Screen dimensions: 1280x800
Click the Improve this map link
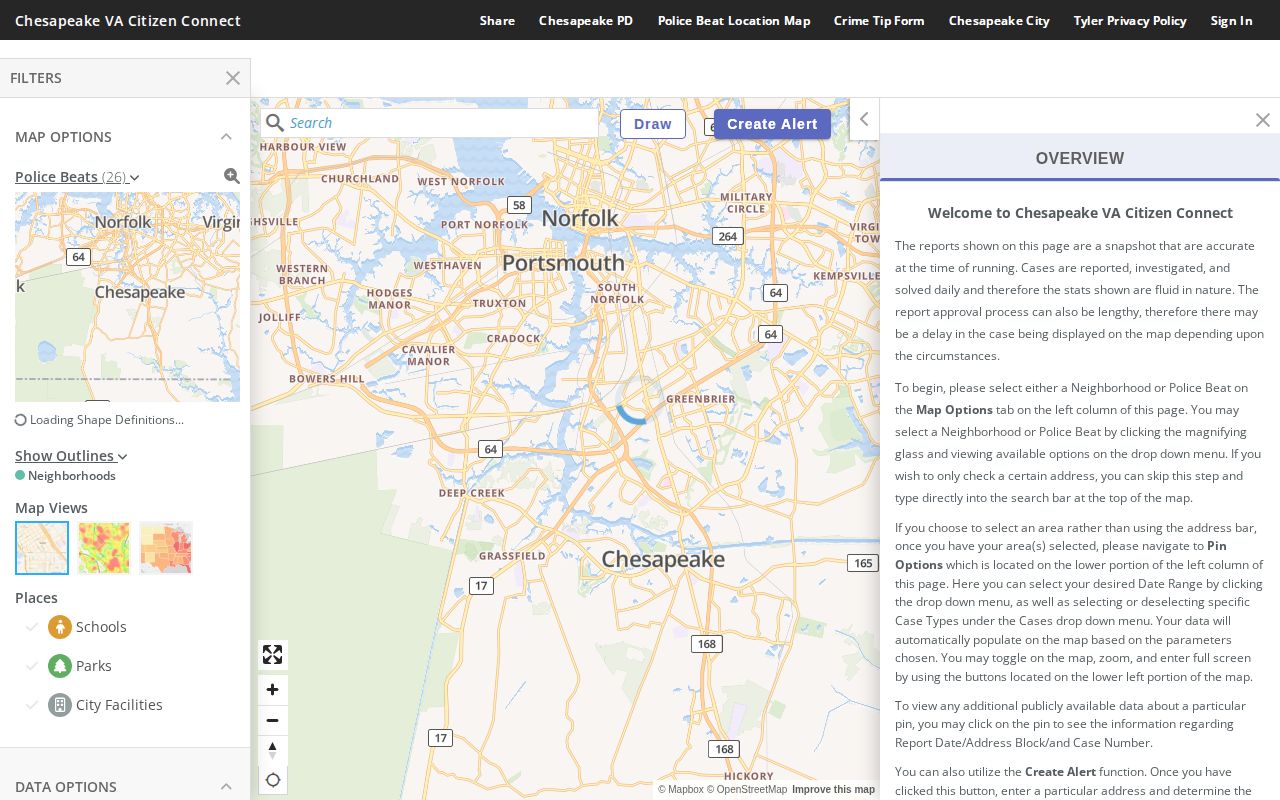tap(833, 789)
